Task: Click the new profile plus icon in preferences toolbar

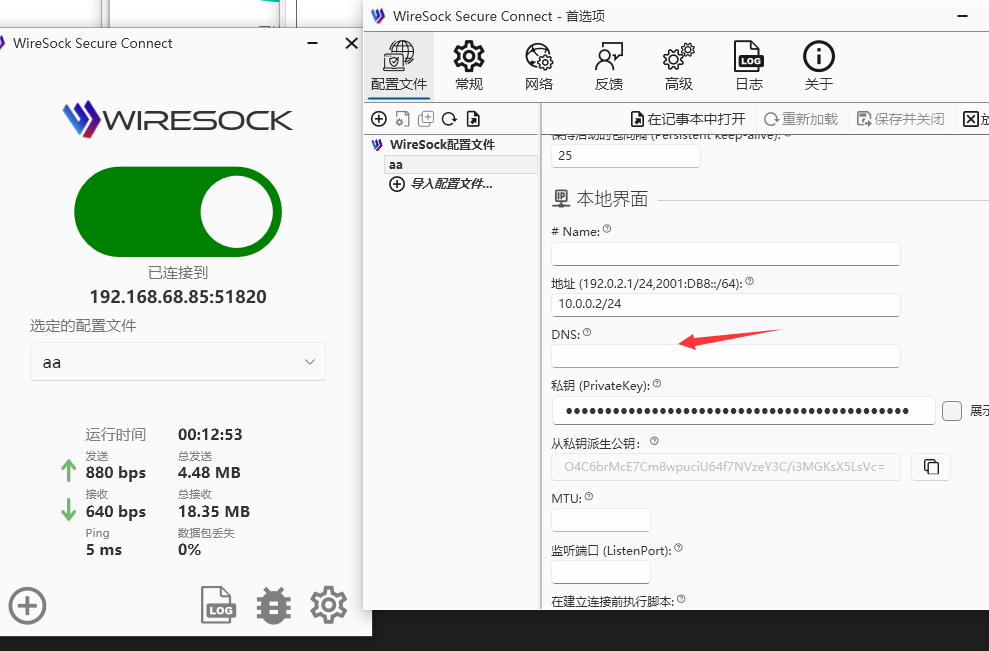Action: pos(378,119)
